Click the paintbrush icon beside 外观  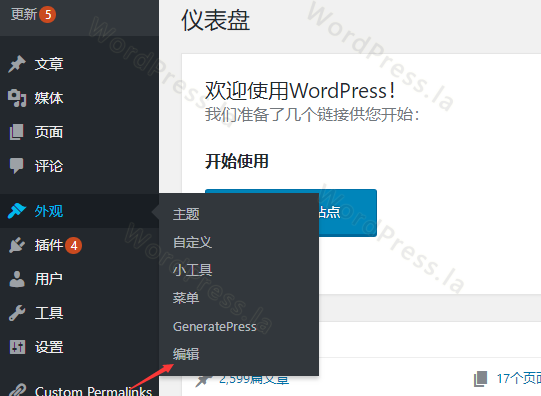click(17, 211)
